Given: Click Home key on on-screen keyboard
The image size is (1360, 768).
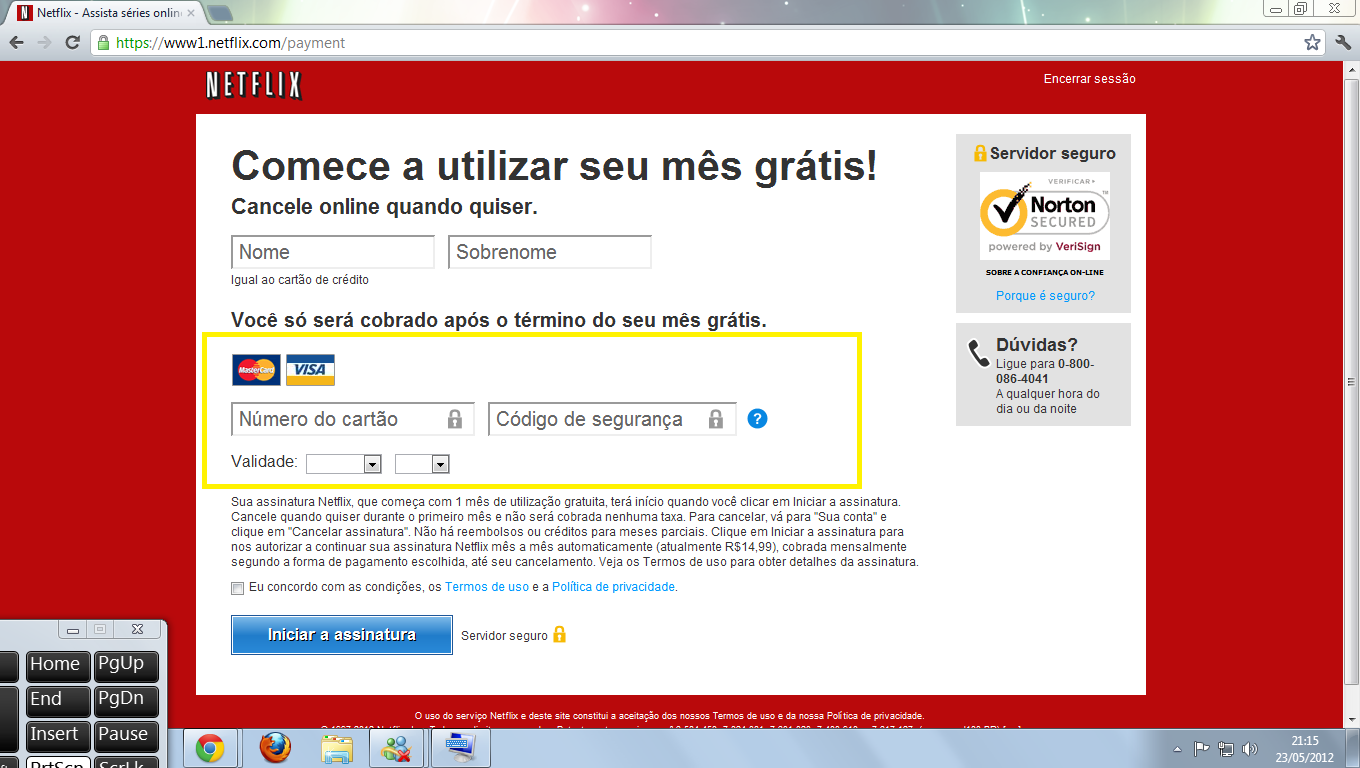Looking at the screenshot, I should (x=58, y=666).
